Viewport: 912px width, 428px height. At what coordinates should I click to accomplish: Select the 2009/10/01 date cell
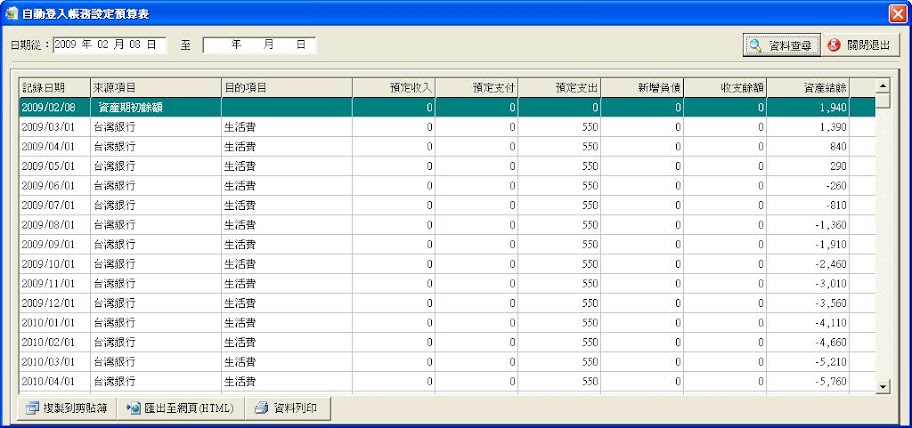(55, 264)
